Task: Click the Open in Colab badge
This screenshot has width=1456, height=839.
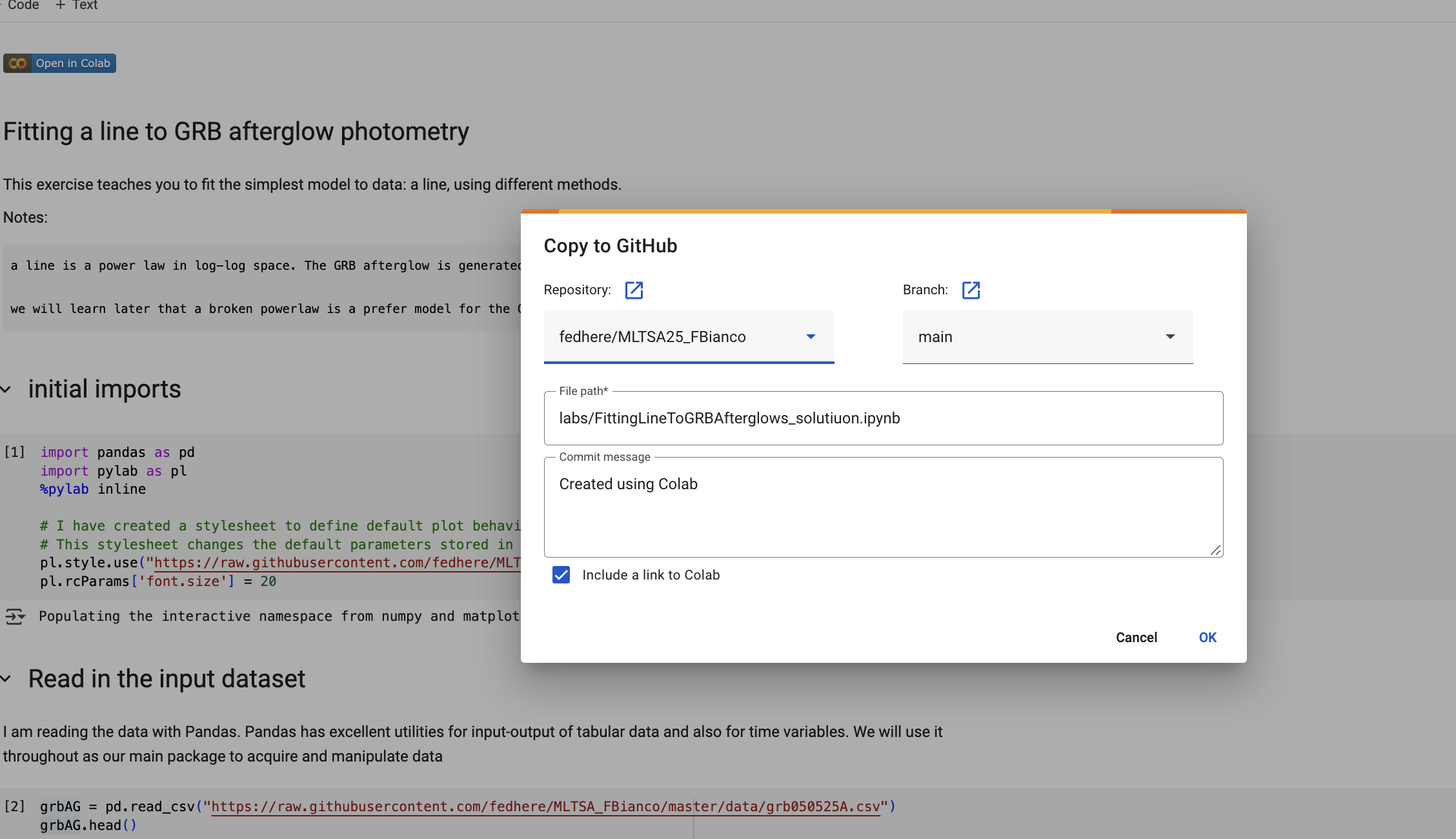Action: [59, 63]
